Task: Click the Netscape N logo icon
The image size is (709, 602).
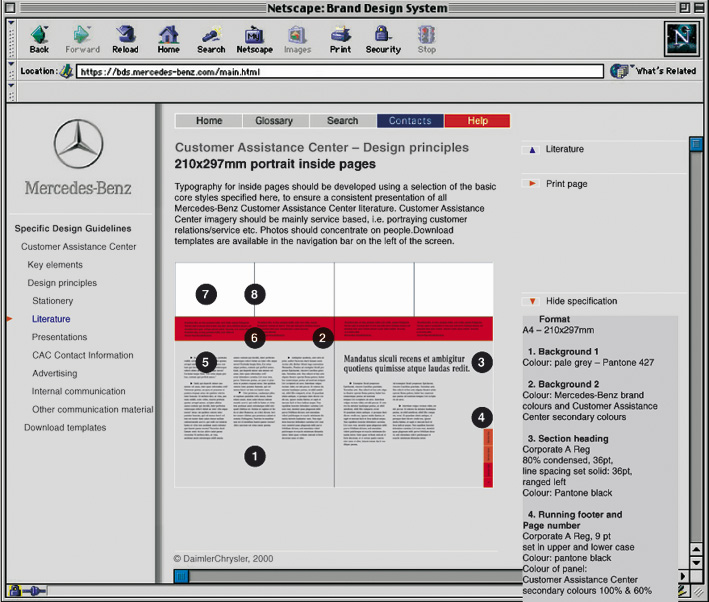Action: coord(681,38)
